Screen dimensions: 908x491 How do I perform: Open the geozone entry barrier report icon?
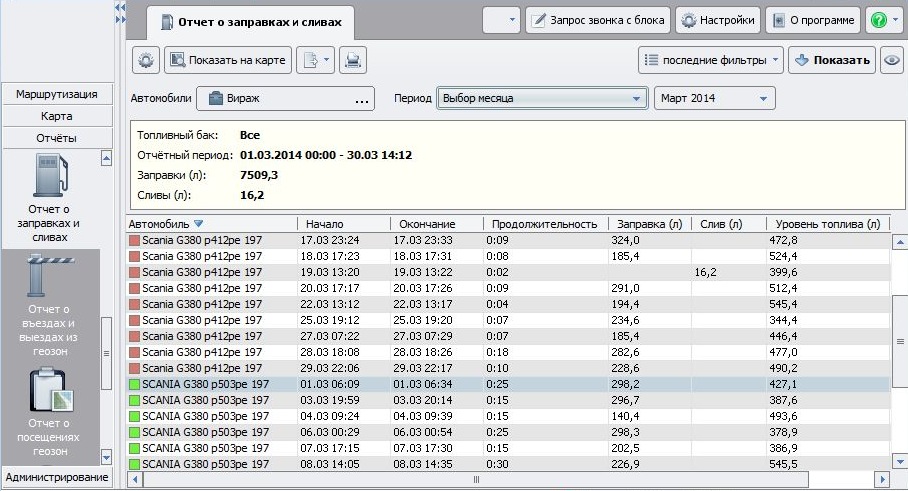pos(50,277)
